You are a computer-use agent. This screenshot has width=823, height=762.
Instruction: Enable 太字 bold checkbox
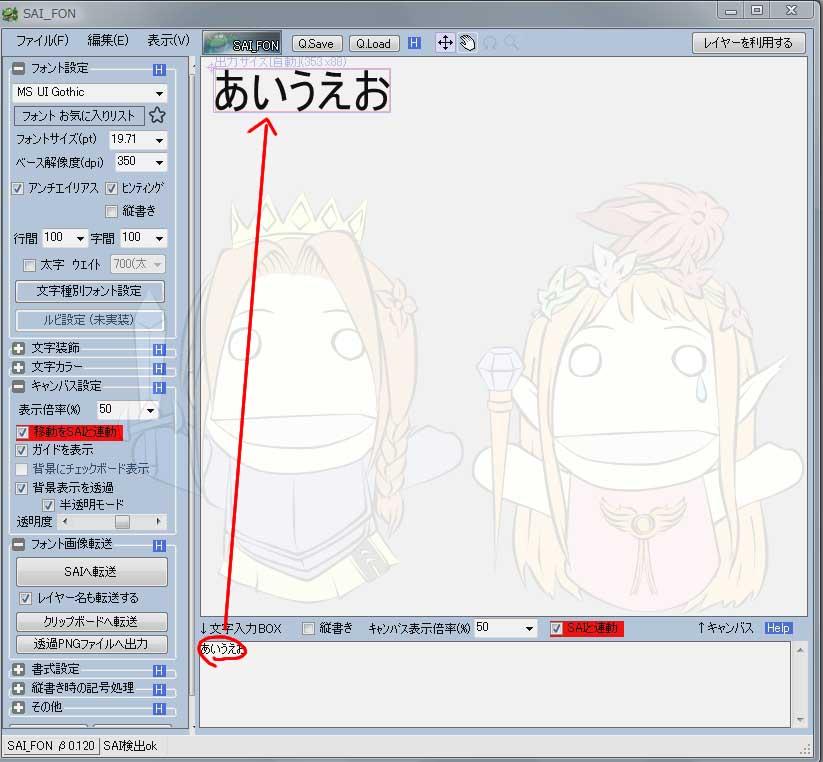coord(29,265)
